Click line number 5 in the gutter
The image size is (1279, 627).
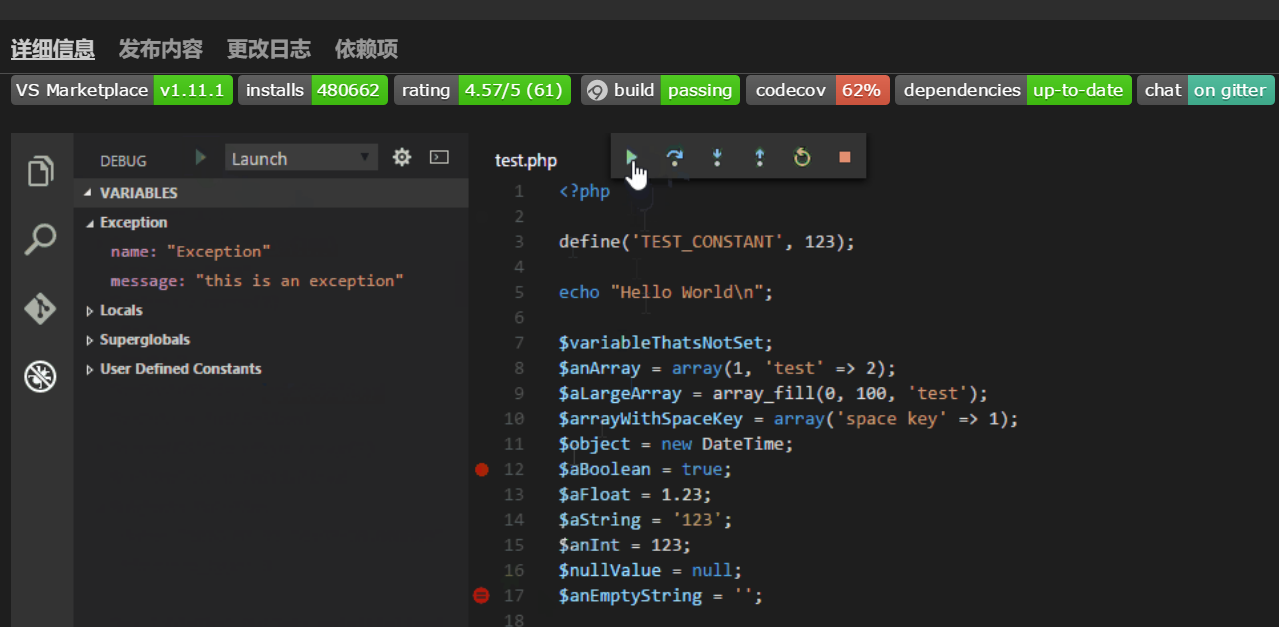click(x=518, y=293)
